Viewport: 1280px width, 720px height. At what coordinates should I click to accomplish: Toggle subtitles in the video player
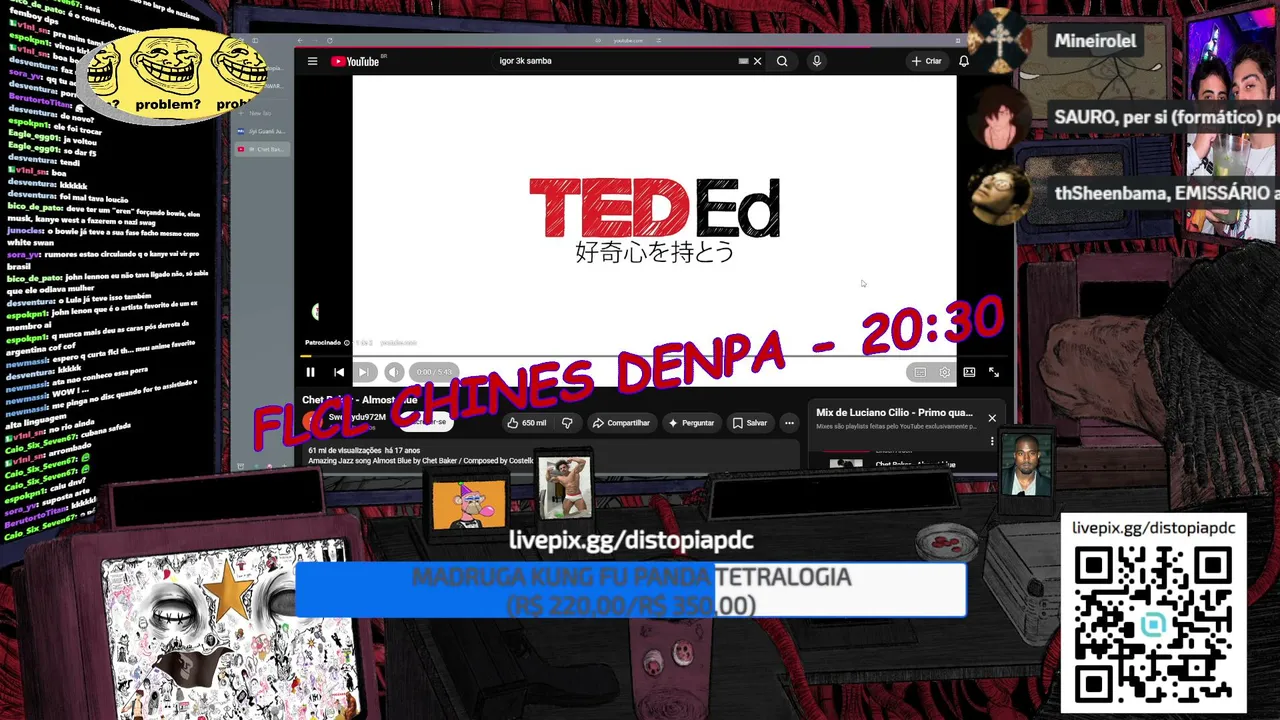(x=920, y=372)
